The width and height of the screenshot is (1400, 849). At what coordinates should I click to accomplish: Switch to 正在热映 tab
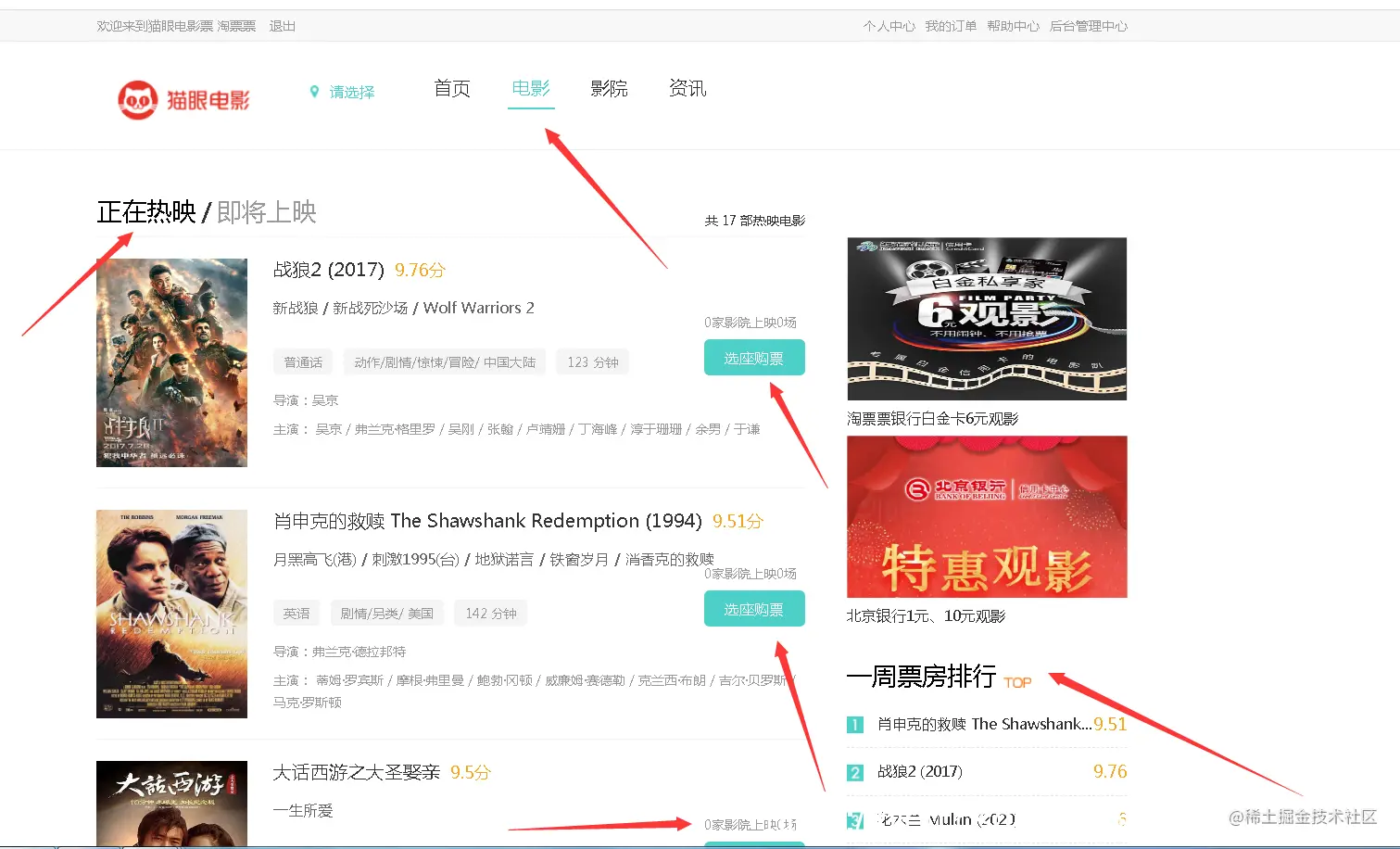(146, 212)
